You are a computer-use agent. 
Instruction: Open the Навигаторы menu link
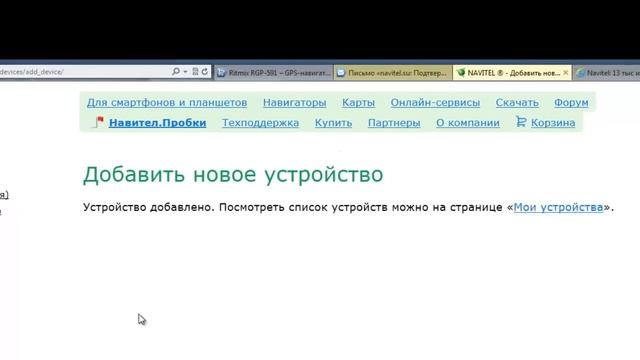tap(294, 102)
